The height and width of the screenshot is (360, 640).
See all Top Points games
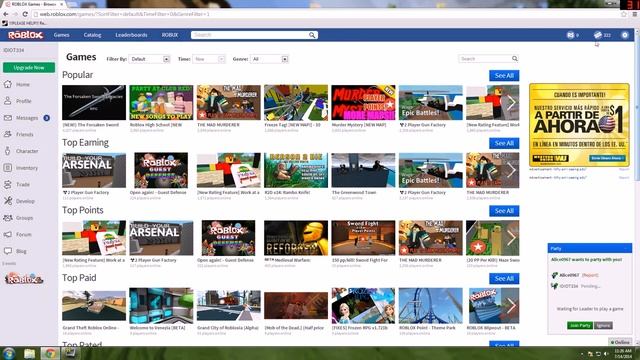click(504, 211)
